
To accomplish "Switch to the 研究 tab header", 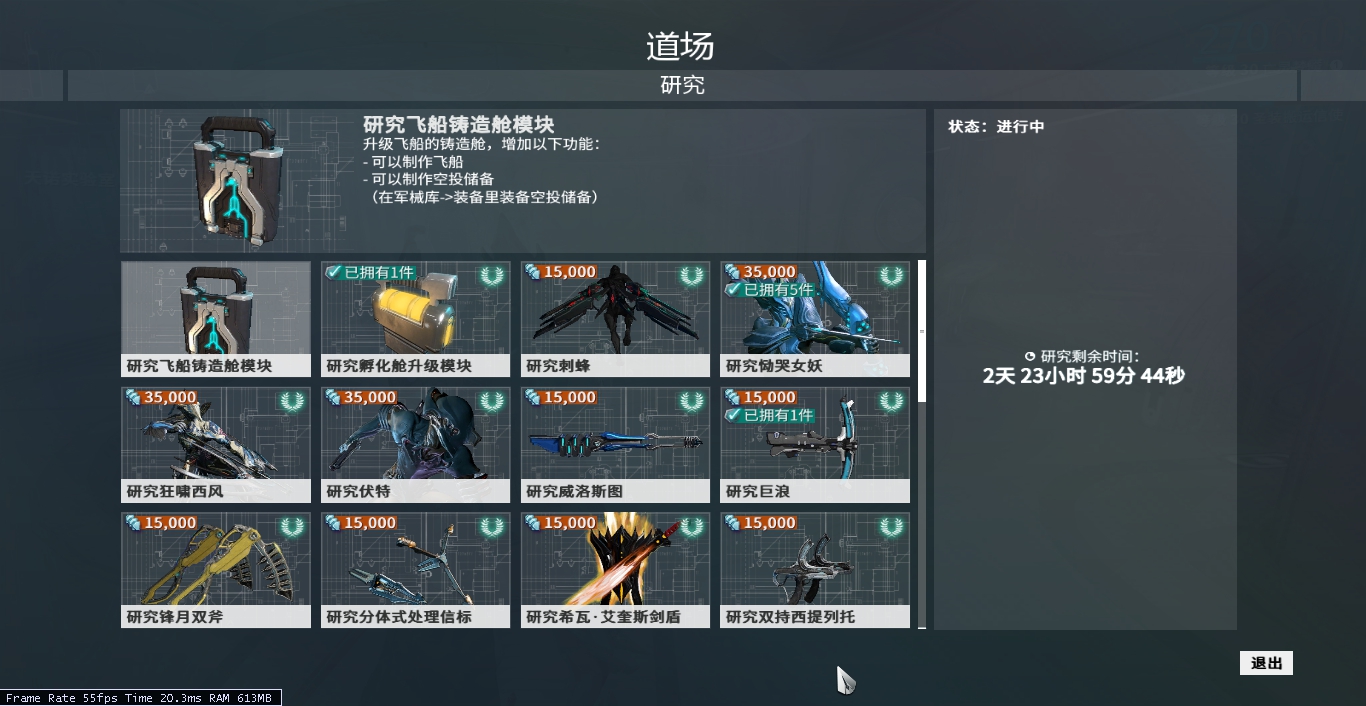I will pyautogui.click(x=682, y=86).
